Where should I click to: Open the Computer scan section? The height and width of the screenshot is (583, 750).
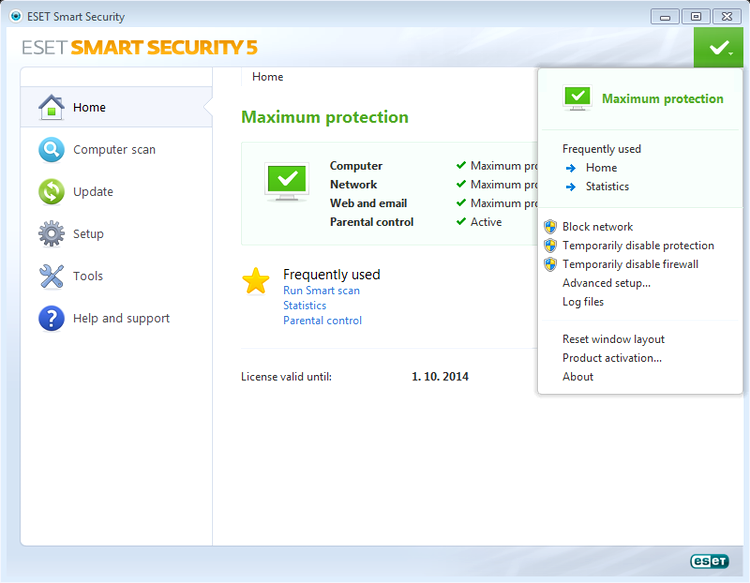116,150
